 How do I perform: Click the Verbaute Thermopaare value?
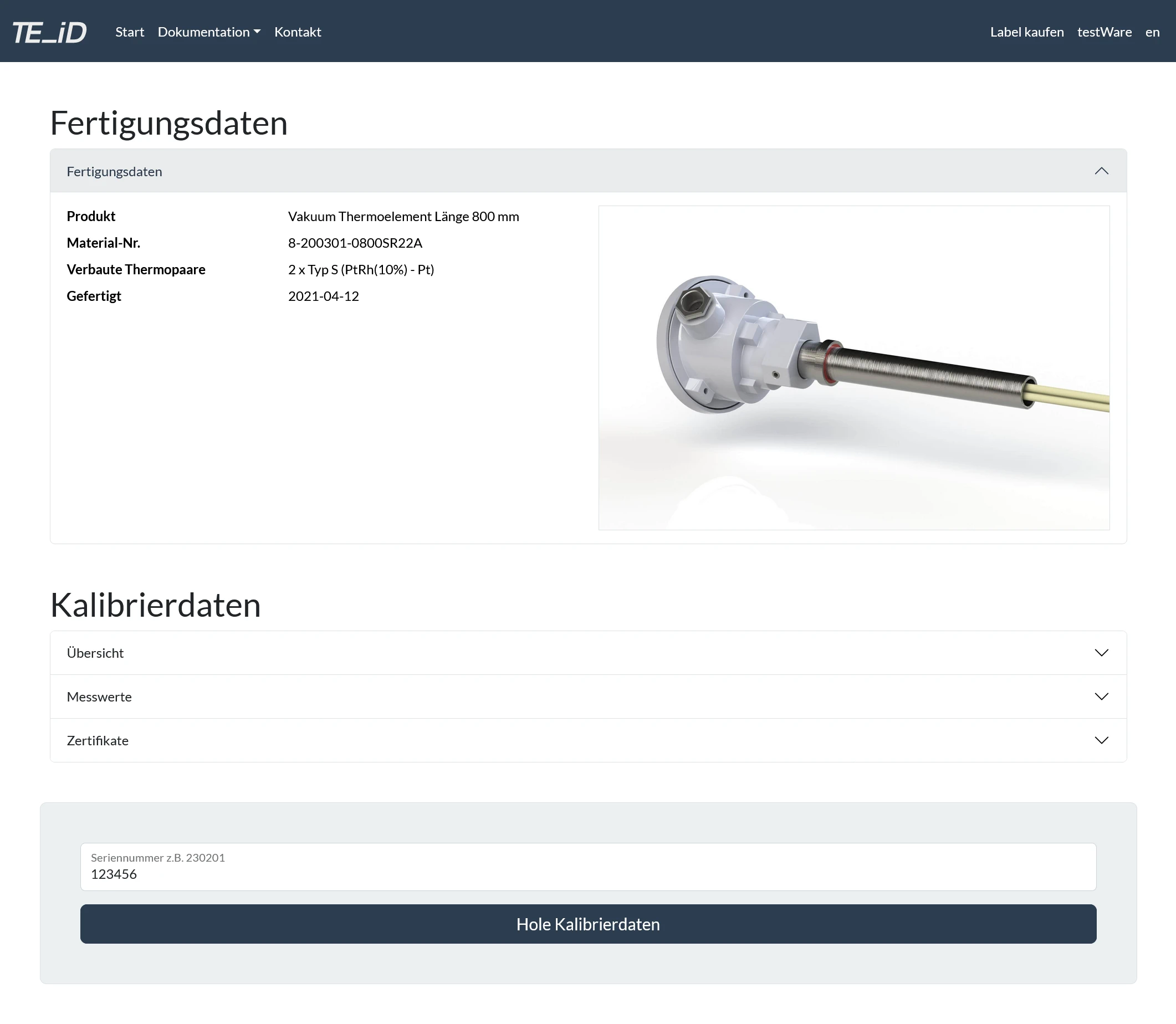coord(361,269)
